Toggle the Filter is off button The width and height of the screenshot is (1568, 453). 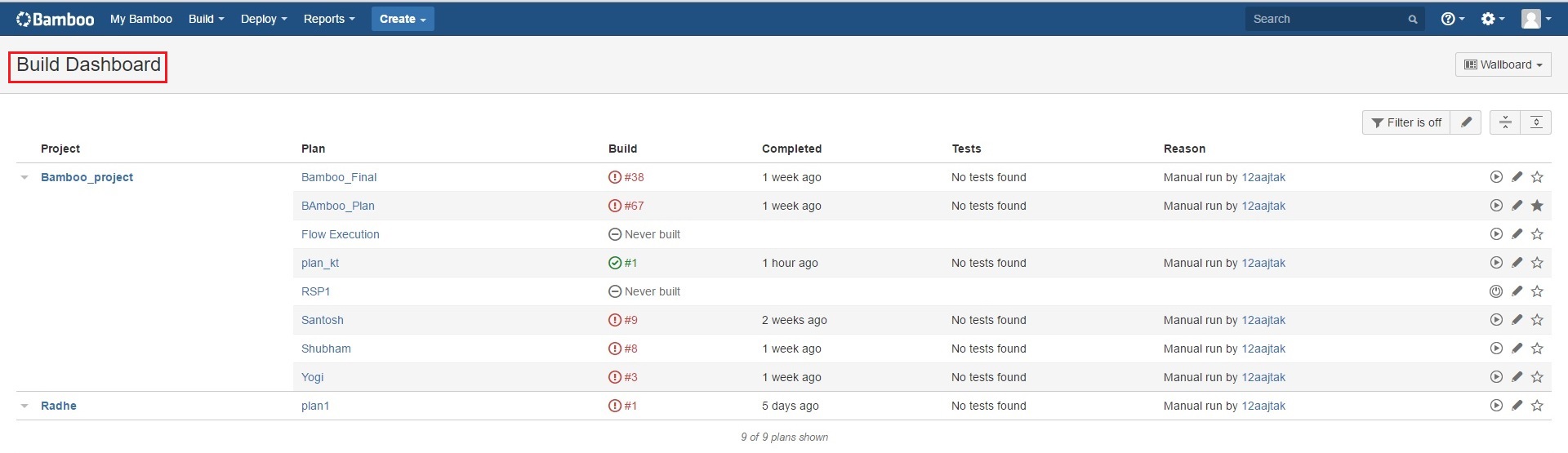tap(1406, 122)
